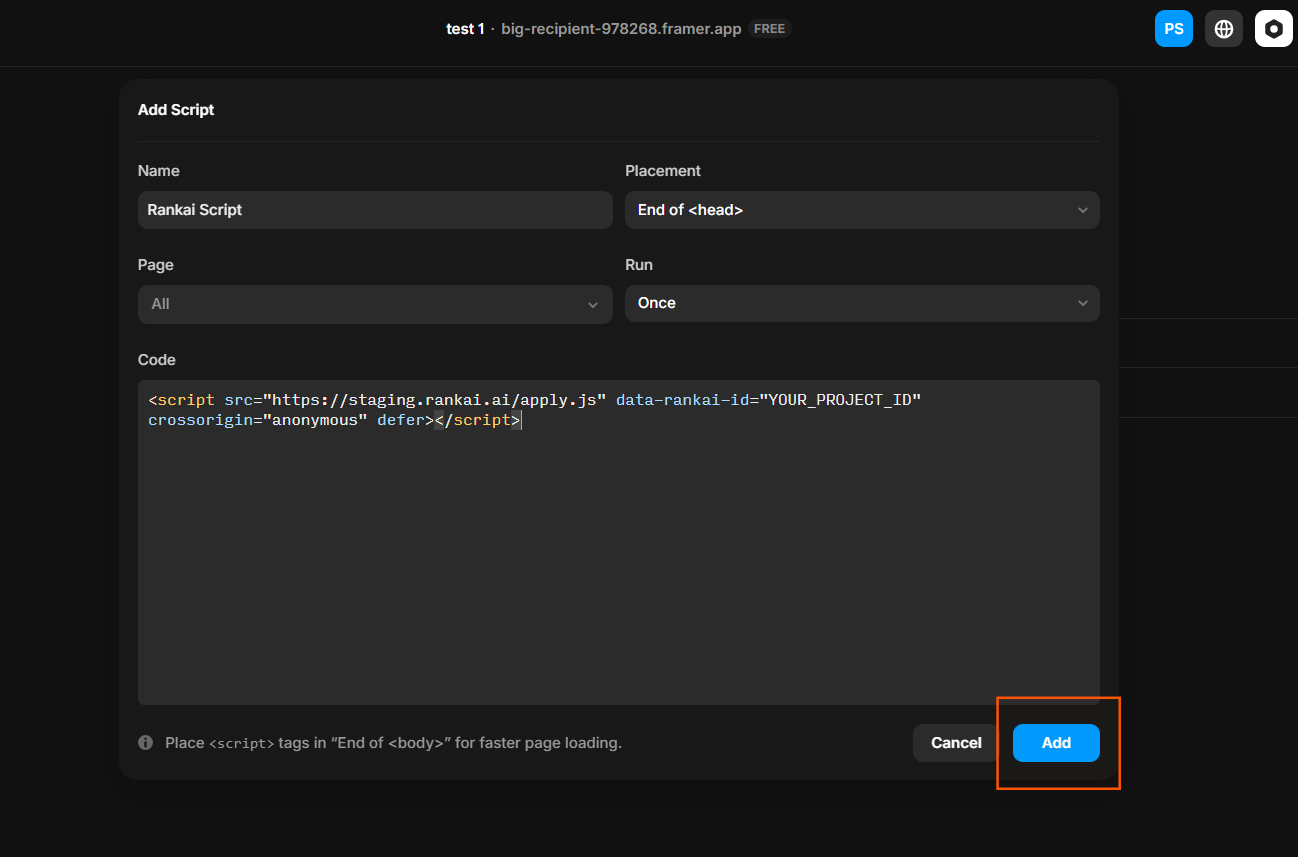Open the Run dropdown set to Once
Screen dimensions: 1298x857
tap(862, 303)
